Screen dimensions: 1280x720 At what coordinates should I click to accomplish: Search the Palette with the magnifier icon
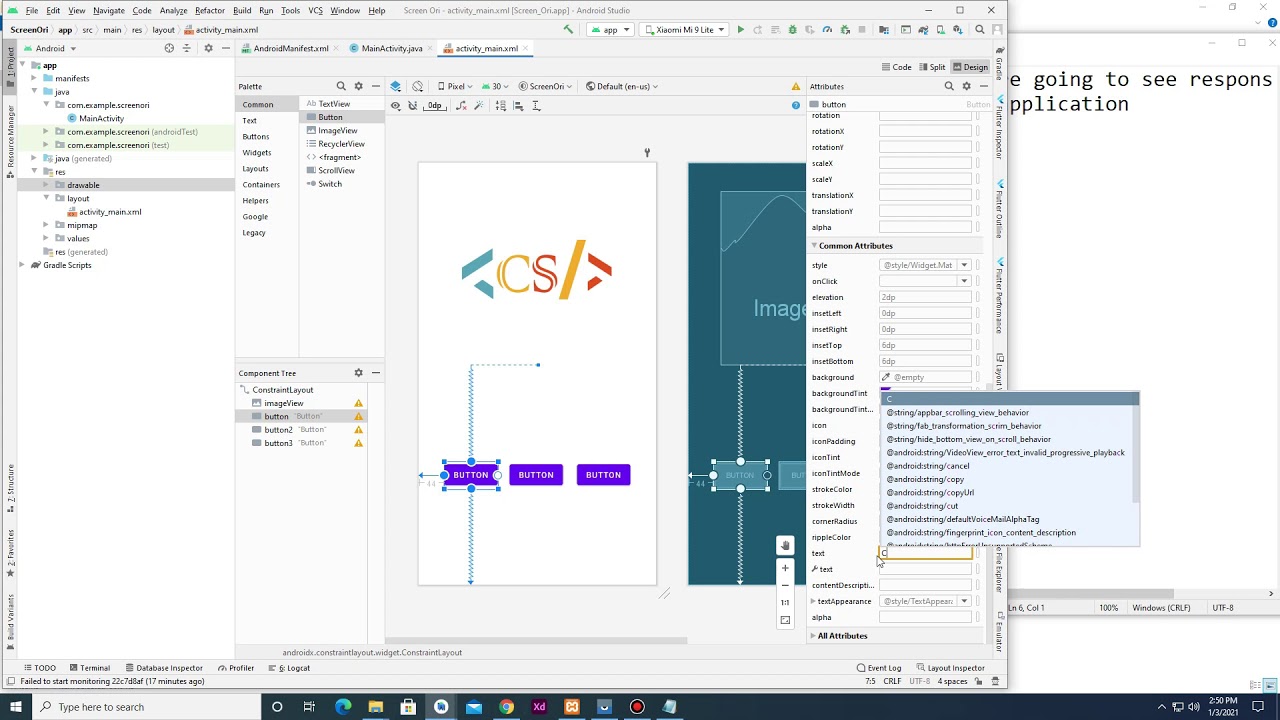tap(341, 86)
